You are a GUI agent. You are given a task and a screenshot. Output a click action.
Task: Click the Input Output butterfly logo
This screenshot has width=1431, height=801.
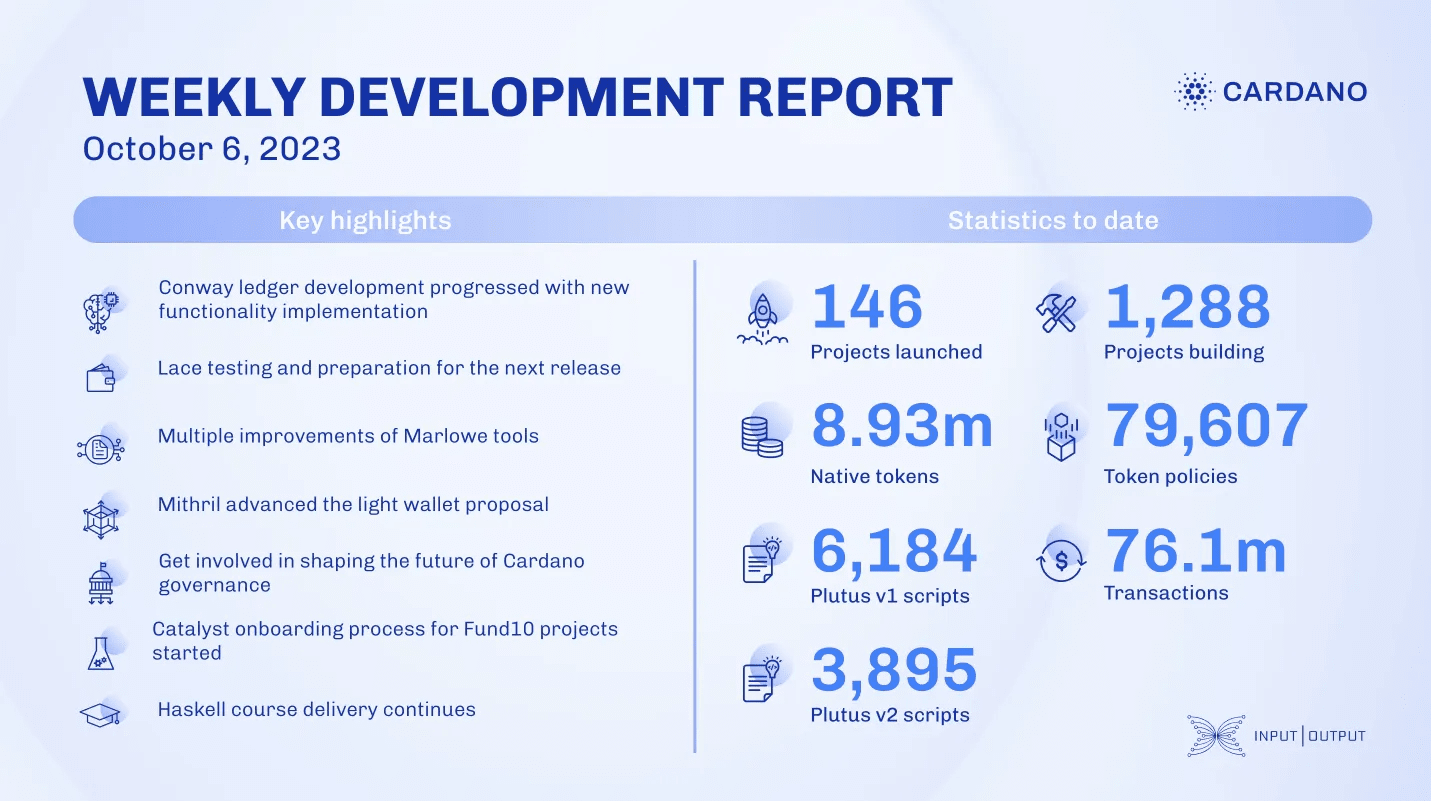[1216, 736]
